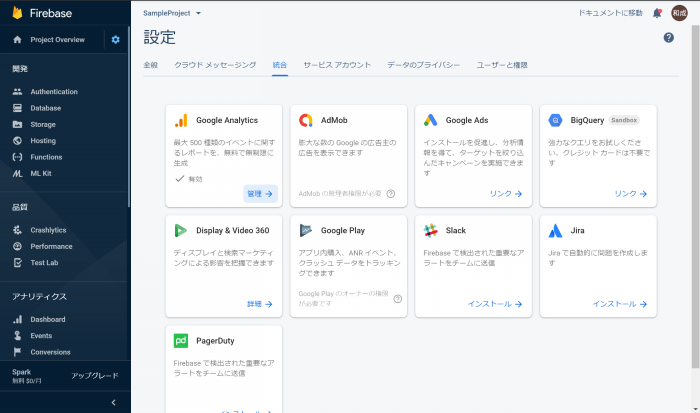Click the Spark plan label

pyautogui.click(x=21, y=372)
